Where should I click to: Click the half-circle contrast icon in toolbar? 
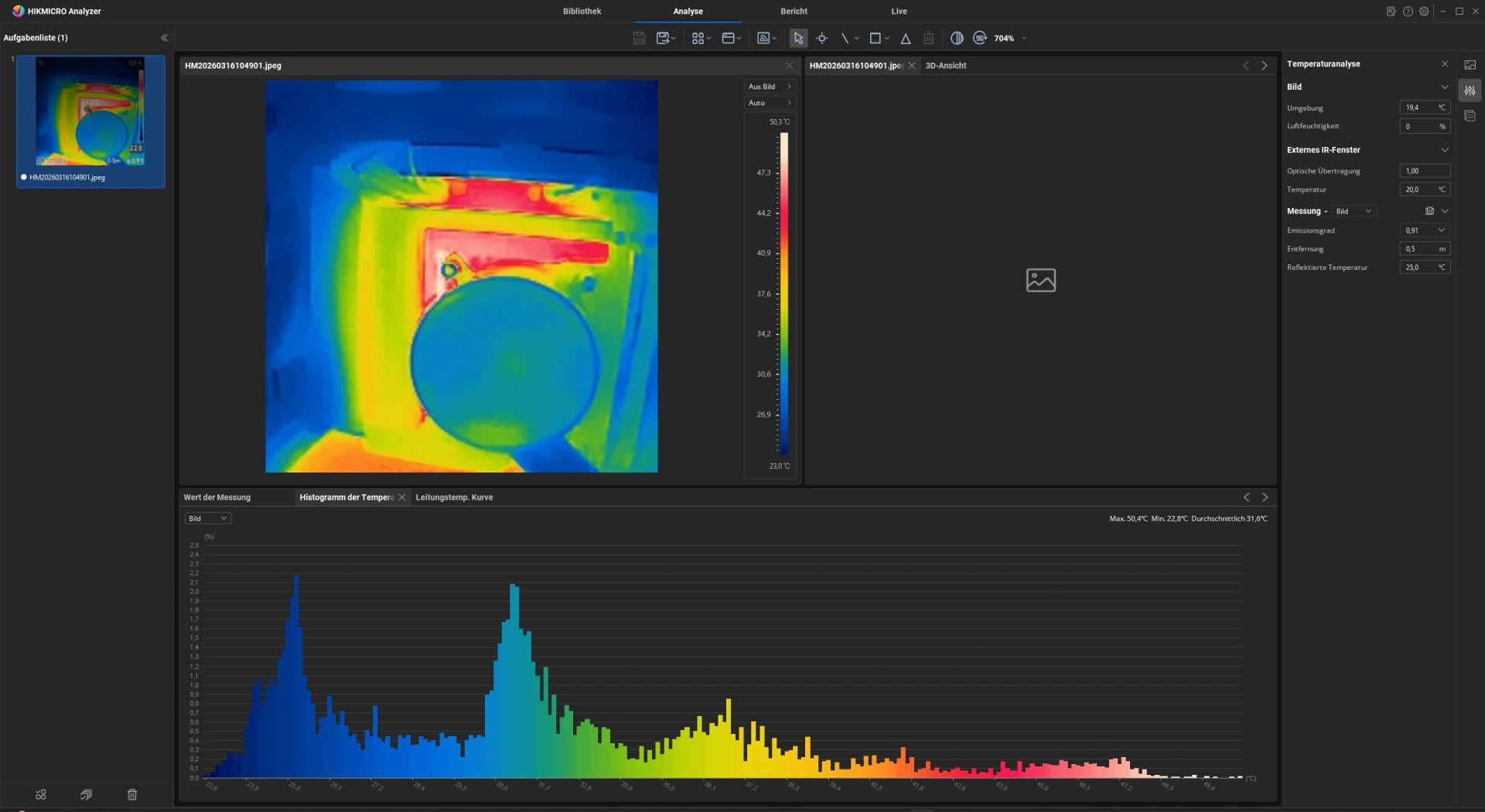(x=957, y=38)
